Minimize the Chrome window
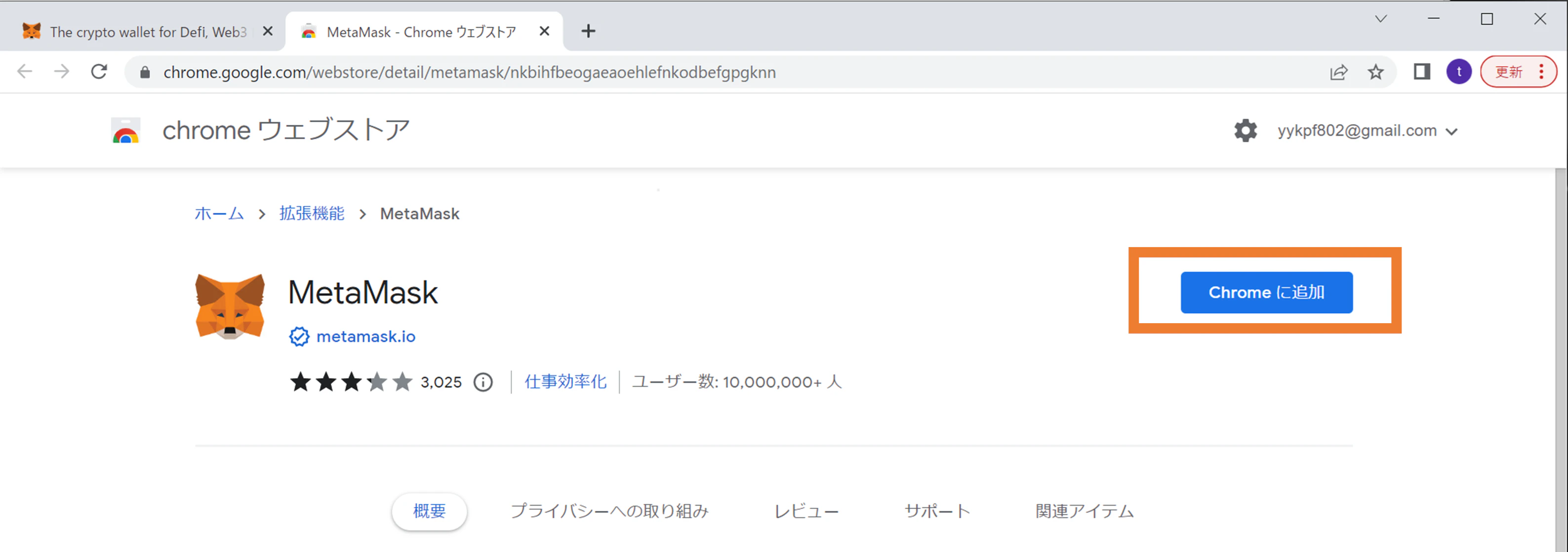The height and width of the screenshot is (552, 1568). click(1434, 19)
